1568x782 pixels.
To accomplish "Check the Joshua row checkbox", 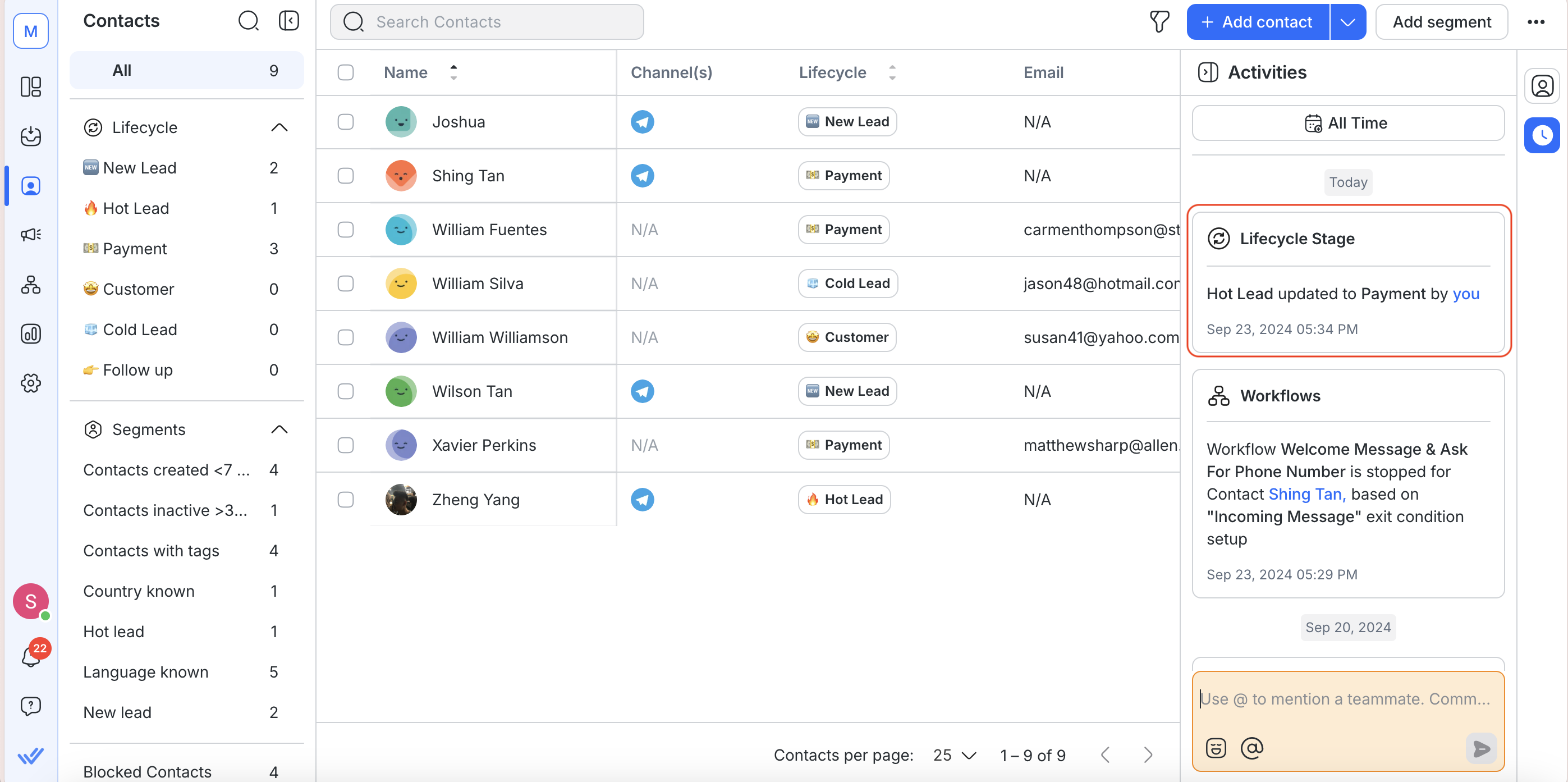I will coord(346,122).
